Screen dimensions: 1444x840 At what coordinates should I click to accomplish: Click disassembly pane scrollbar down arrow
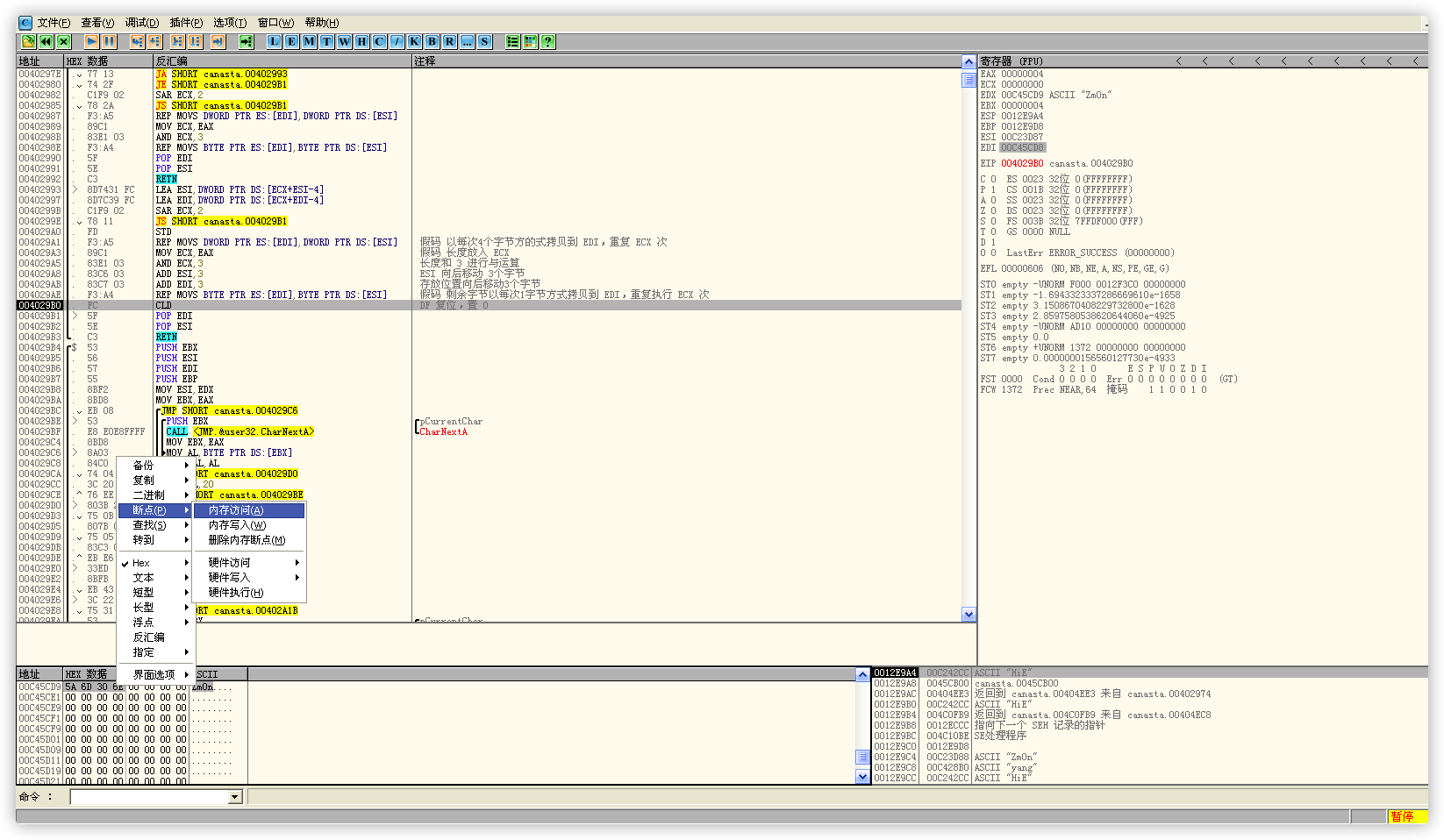[x=969, y=615]
